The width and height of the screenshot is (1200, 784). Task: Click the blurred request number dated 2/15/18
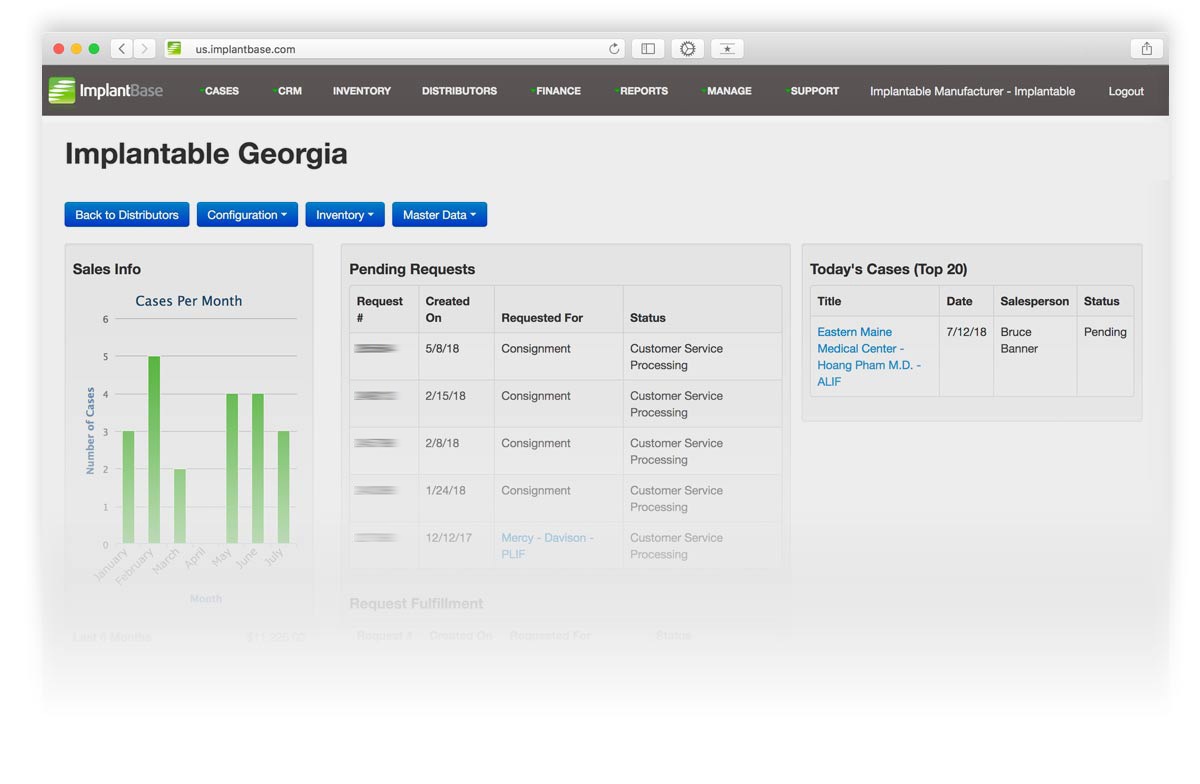[376, 396]
